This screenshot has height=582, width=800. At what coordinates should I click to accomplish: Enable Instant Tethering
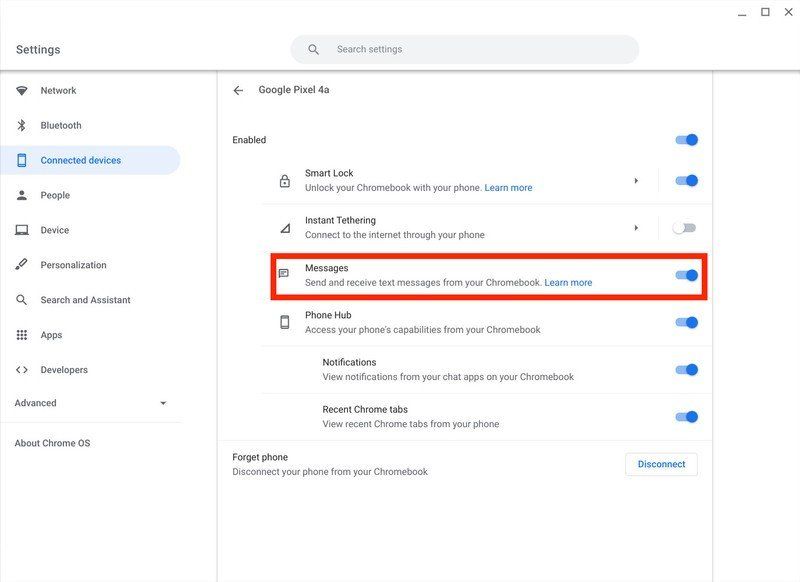pyautogui.click(x=686, y=227)
